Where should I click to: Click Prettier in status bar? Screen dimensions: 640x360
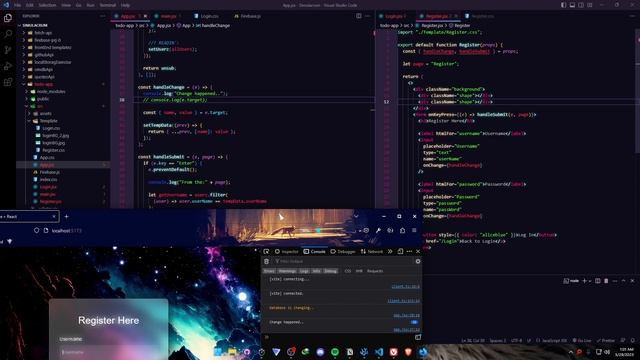(606, 340)
